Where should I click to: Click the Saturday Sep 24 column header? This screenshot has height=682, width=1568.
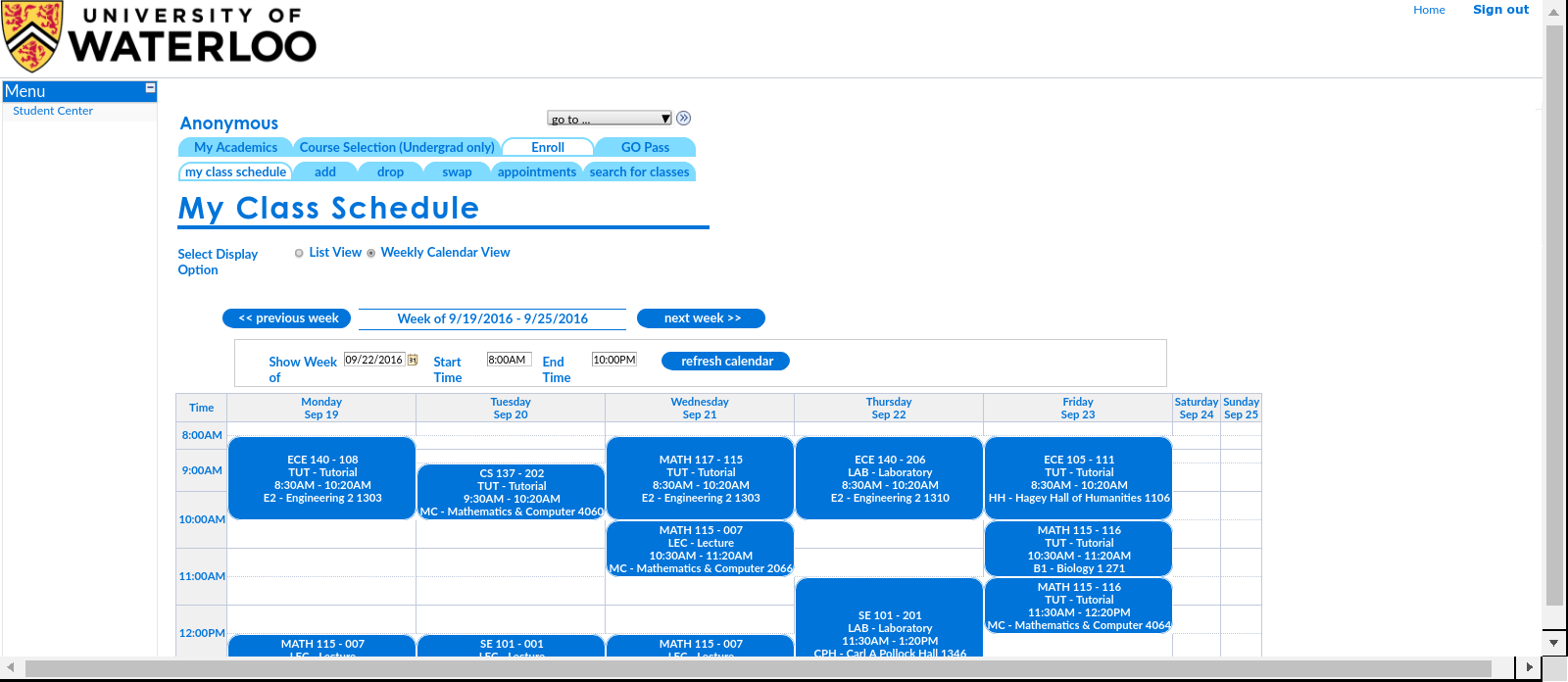(x=1197, y=408)
